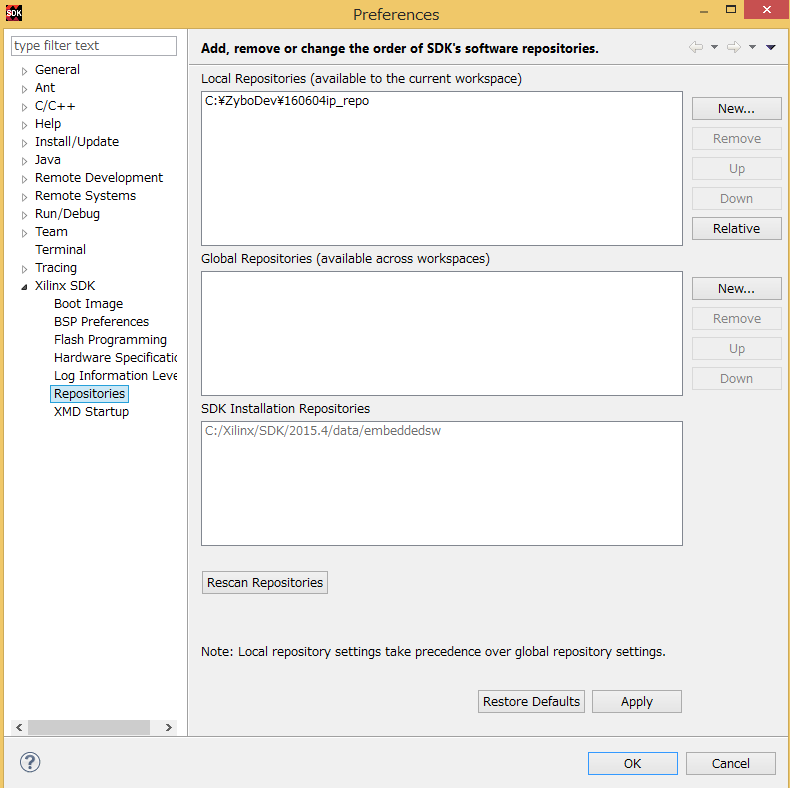
Task: Open Boot Image preferences
Action: [x=88, y=303]
